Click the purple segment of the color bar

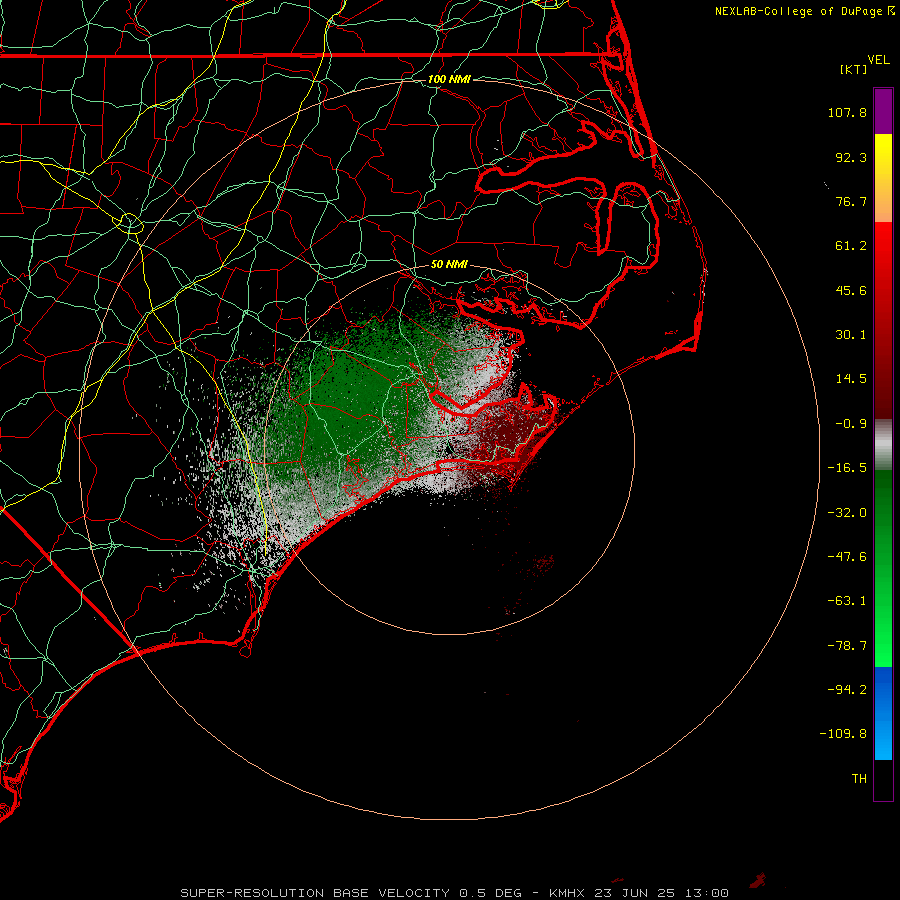[883, 111]
